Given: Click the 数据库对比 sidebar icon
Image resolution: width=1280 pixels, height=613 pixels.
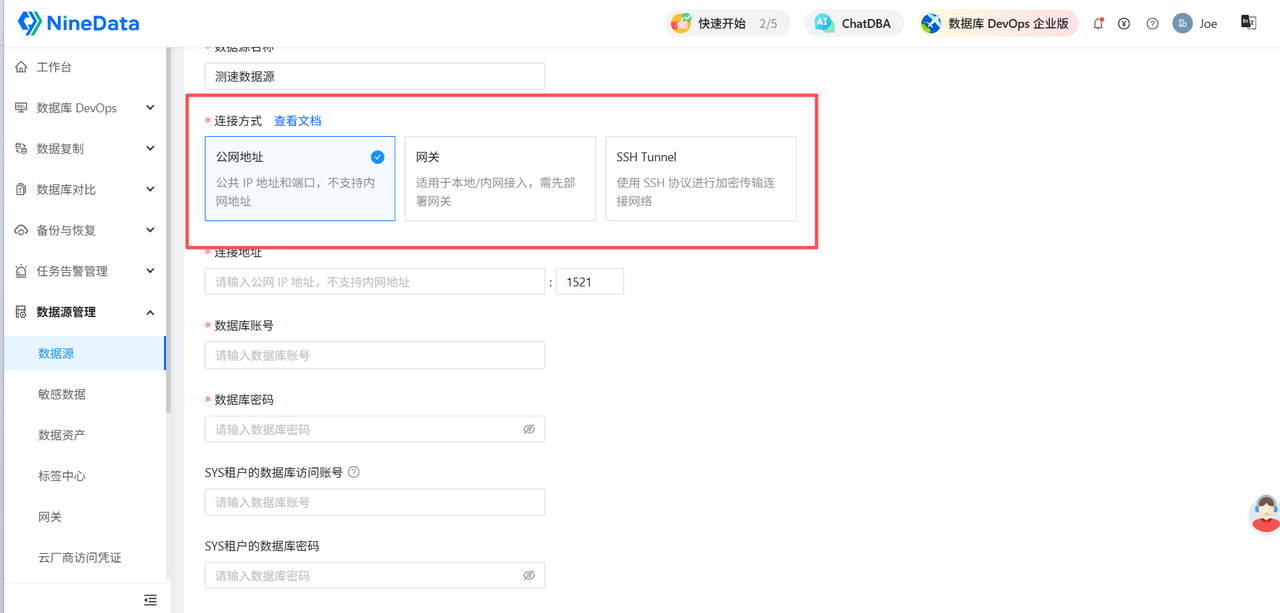Looking at the screenshot, I should [x=21, y=189].
